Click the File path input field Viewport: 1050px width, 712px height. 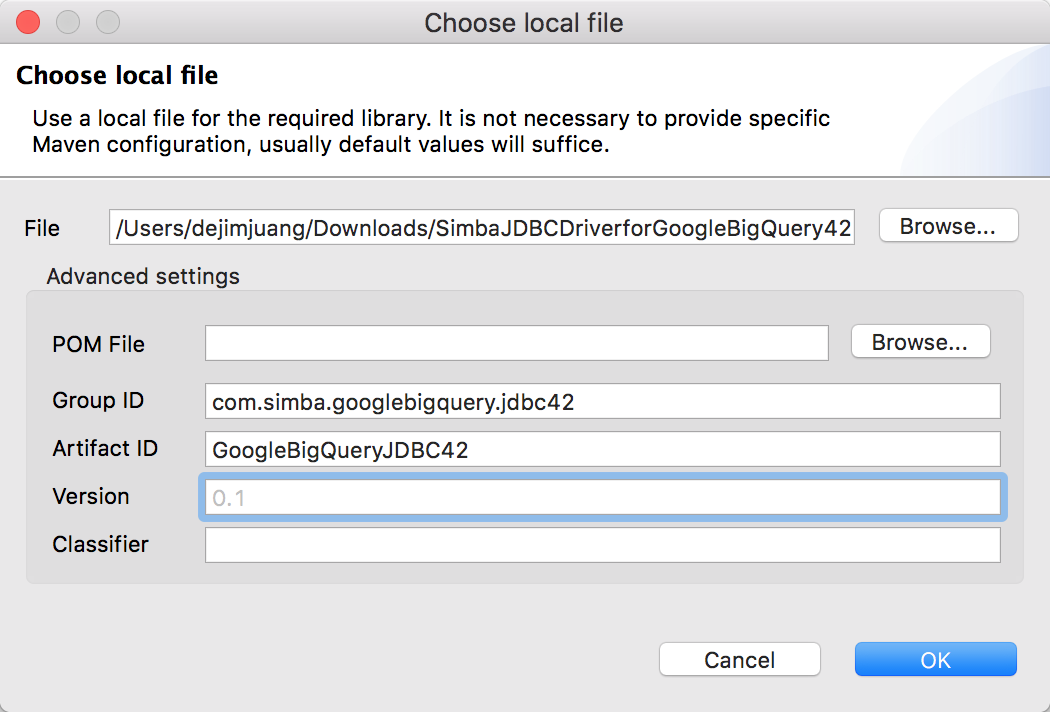pos(482,228)
